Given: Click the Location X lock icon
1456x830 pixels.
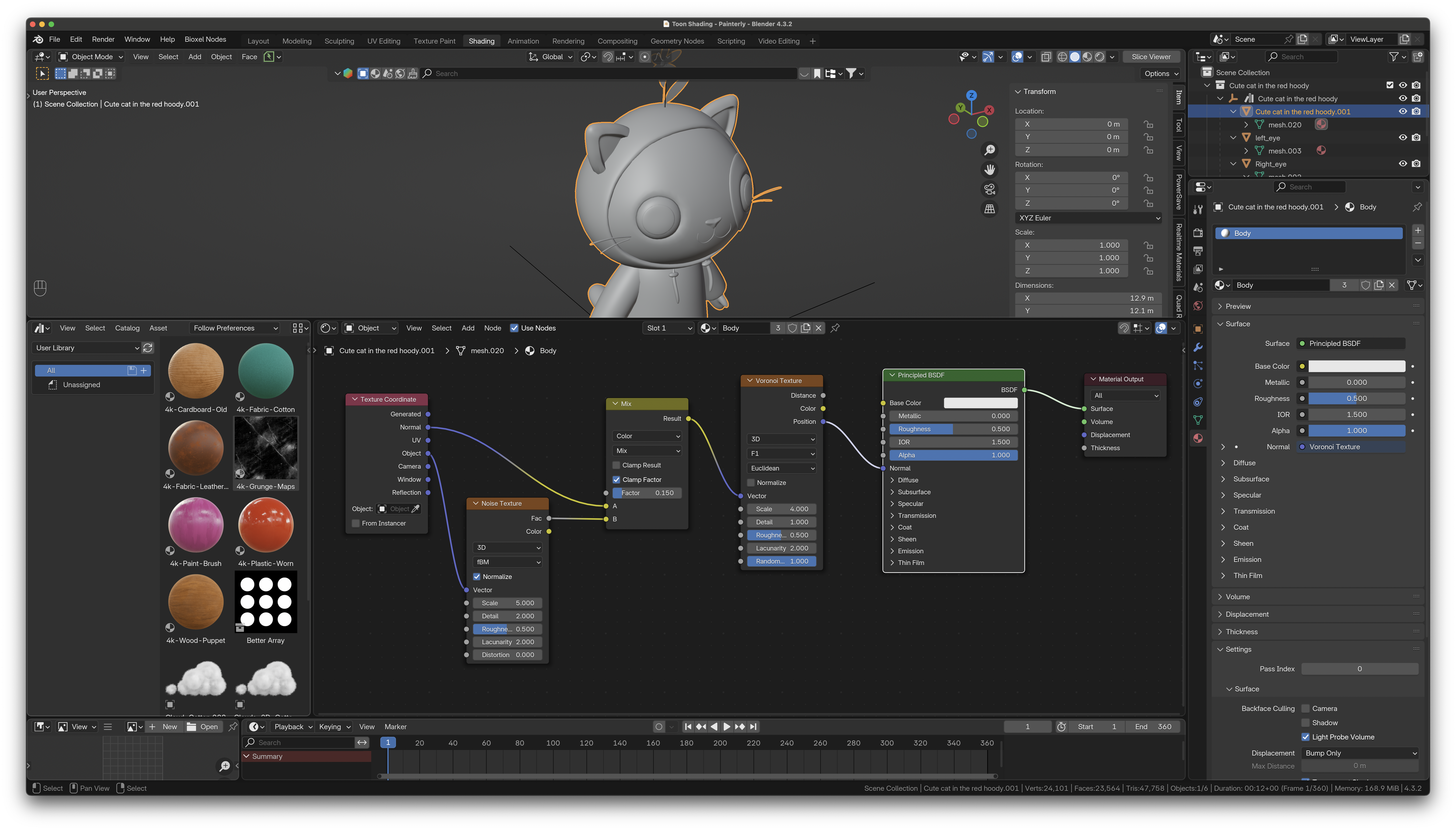Looking at the screenshot, I should [x=1148, y=124].
